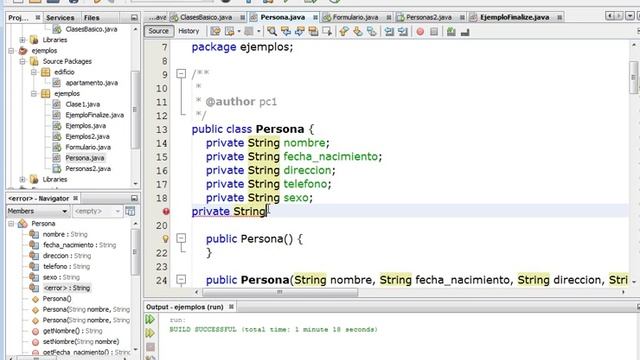This screenshot has height=360, width=640.
Task: Click the Find Next Occurrence icon
Action: click(300, 31)
